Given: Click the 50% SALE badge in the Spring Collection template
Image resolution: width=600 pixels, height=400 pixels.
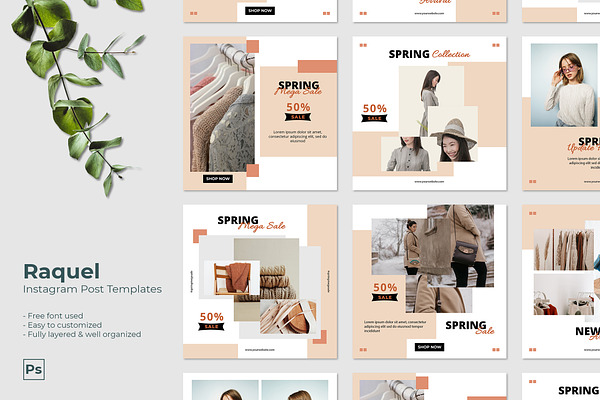Looking at the screenshot, I should (375, 113).
